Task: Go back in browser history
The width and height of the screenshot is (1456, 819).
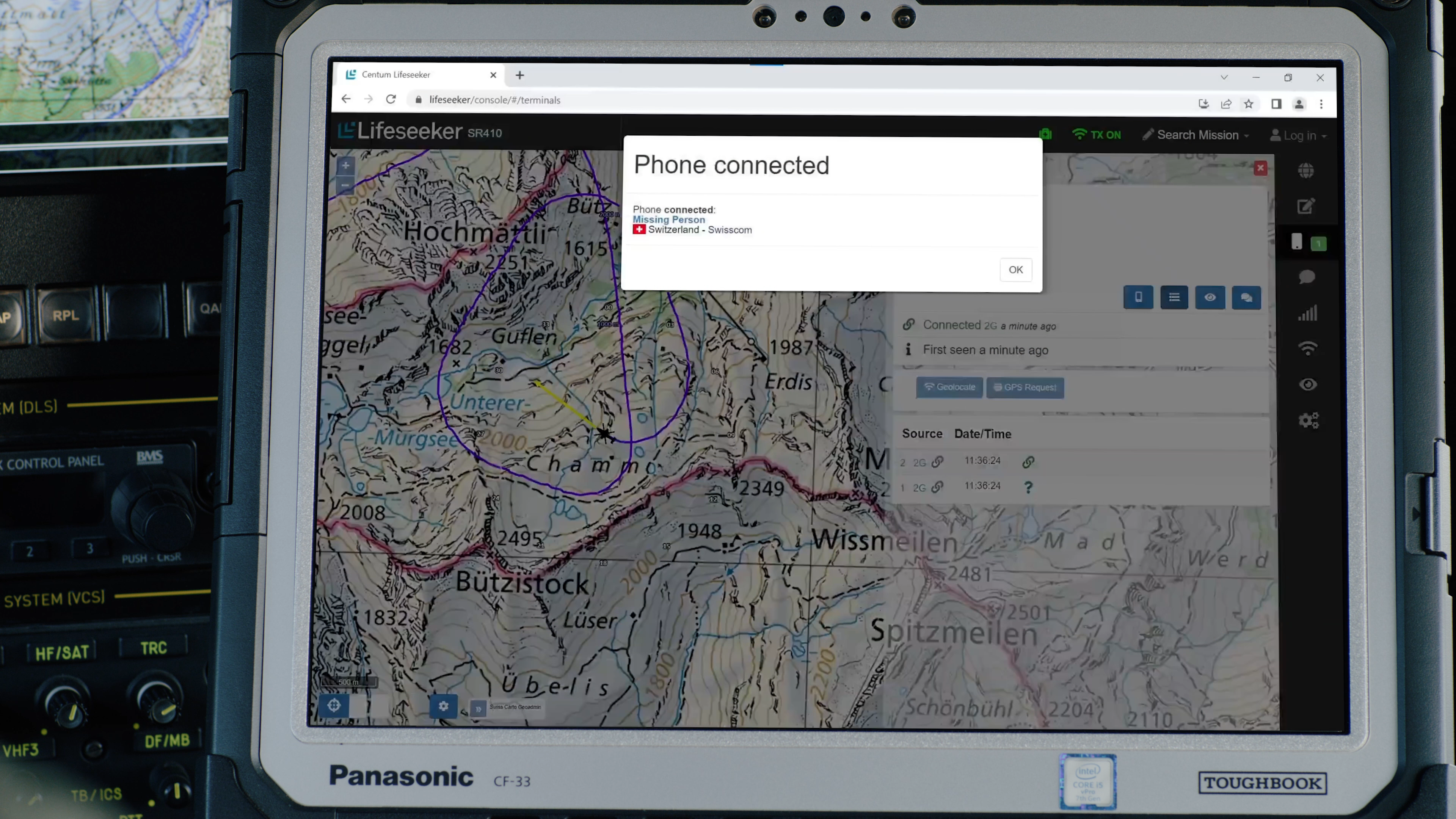Action: coord(345,99)
